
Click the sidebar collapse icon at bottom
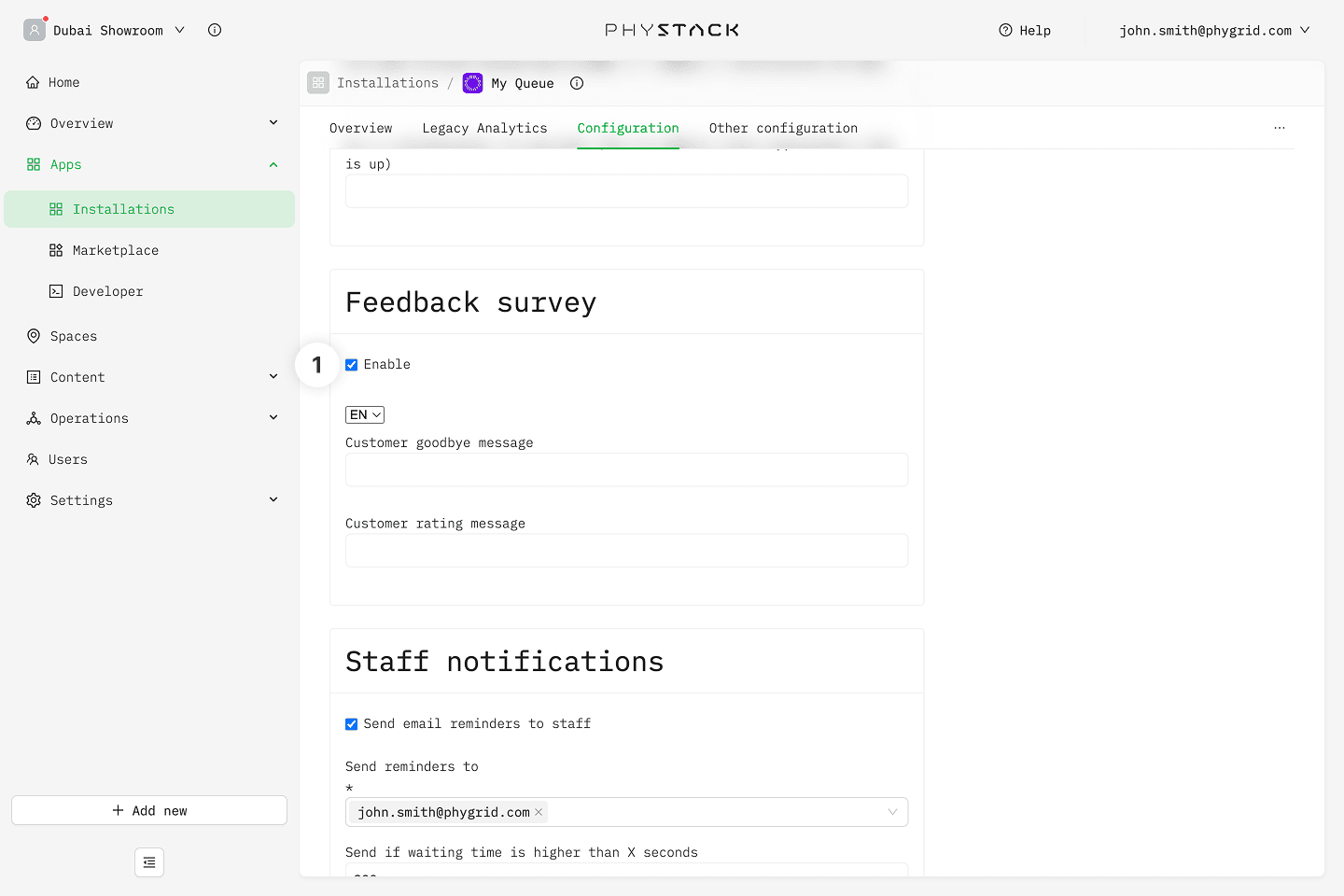click(149, 862)
